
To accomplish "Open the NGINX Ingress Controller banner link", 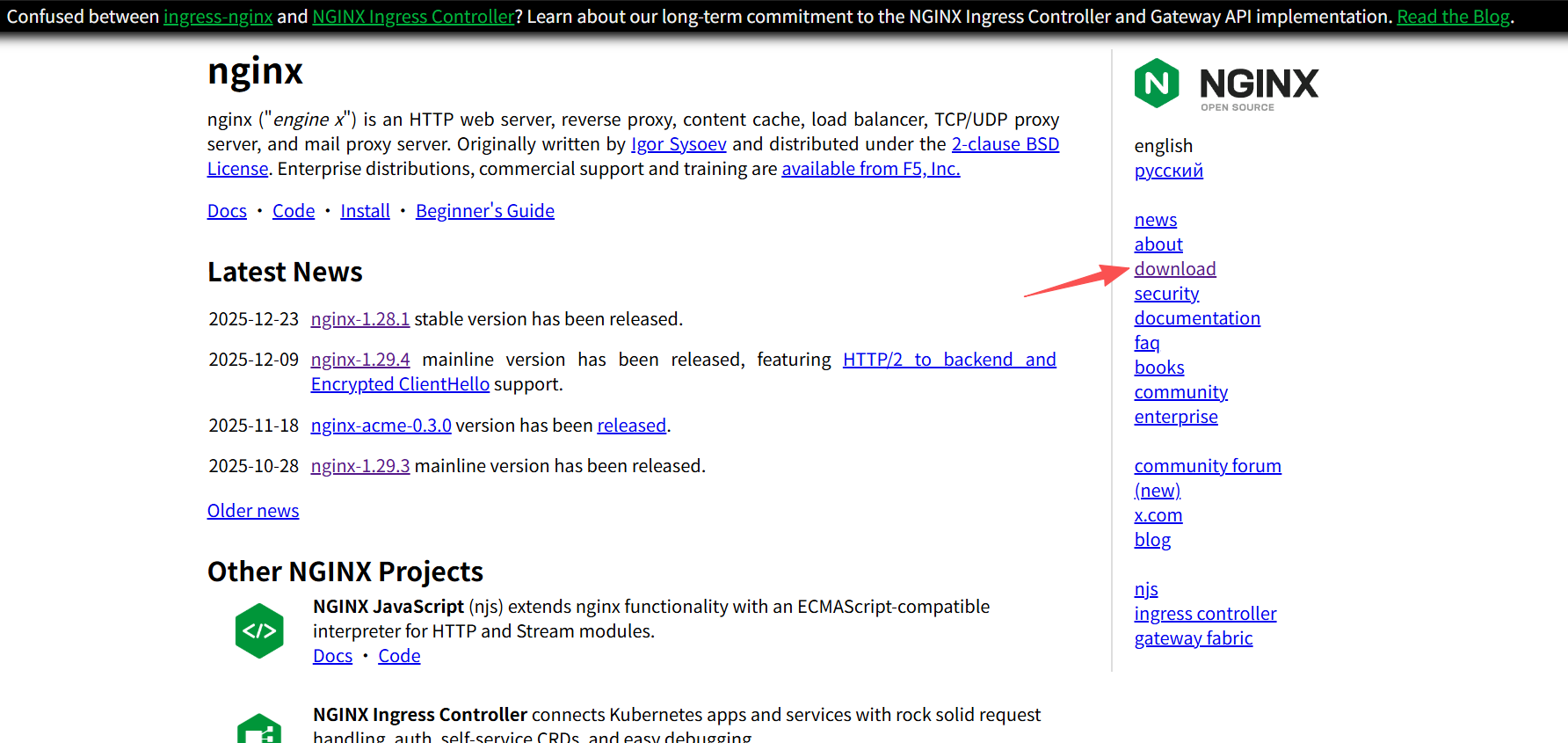I will (x=413, y=17).
